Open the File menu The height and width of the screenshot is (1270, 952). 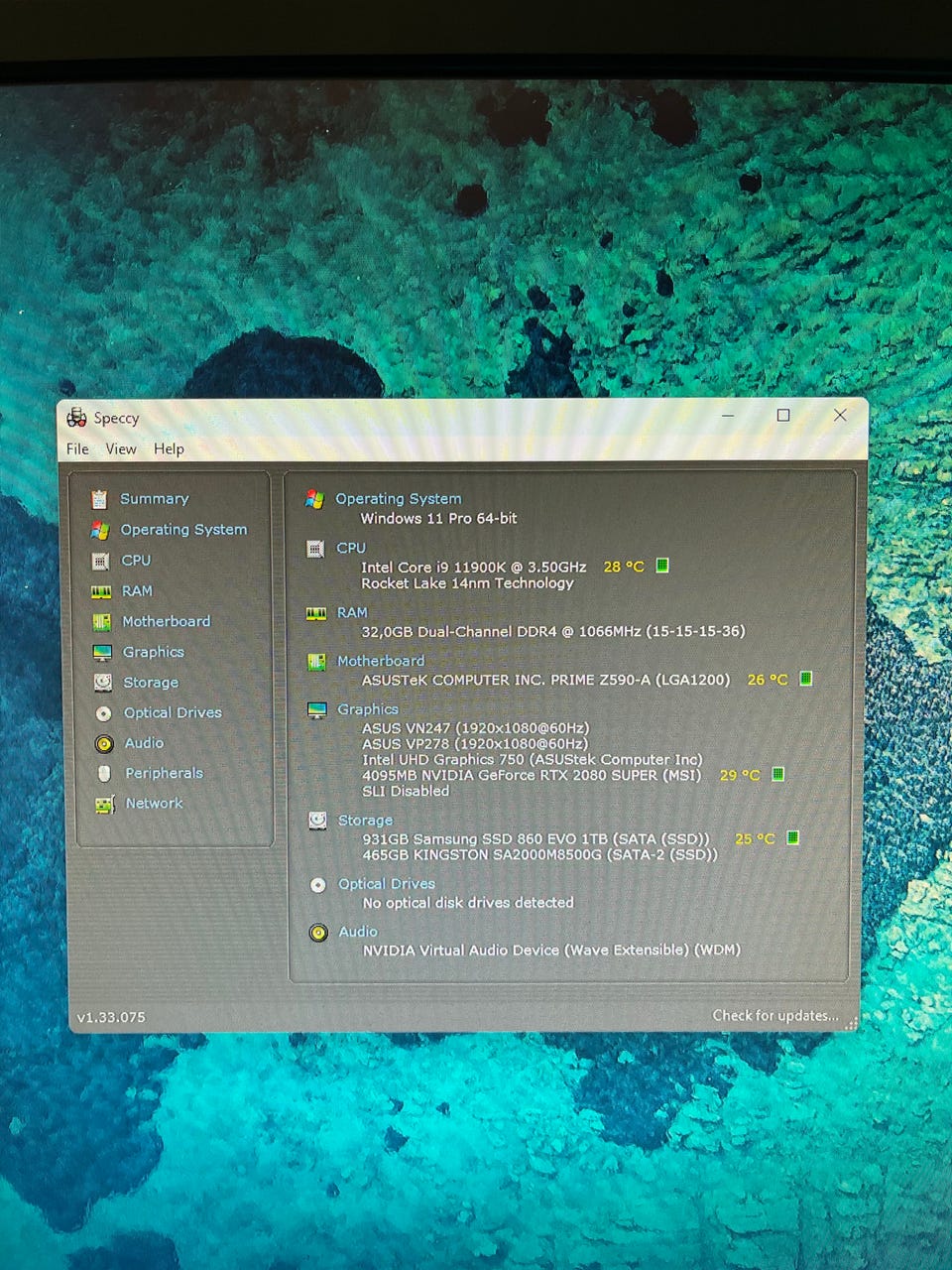pyautogui.click(x=77, y=448)
